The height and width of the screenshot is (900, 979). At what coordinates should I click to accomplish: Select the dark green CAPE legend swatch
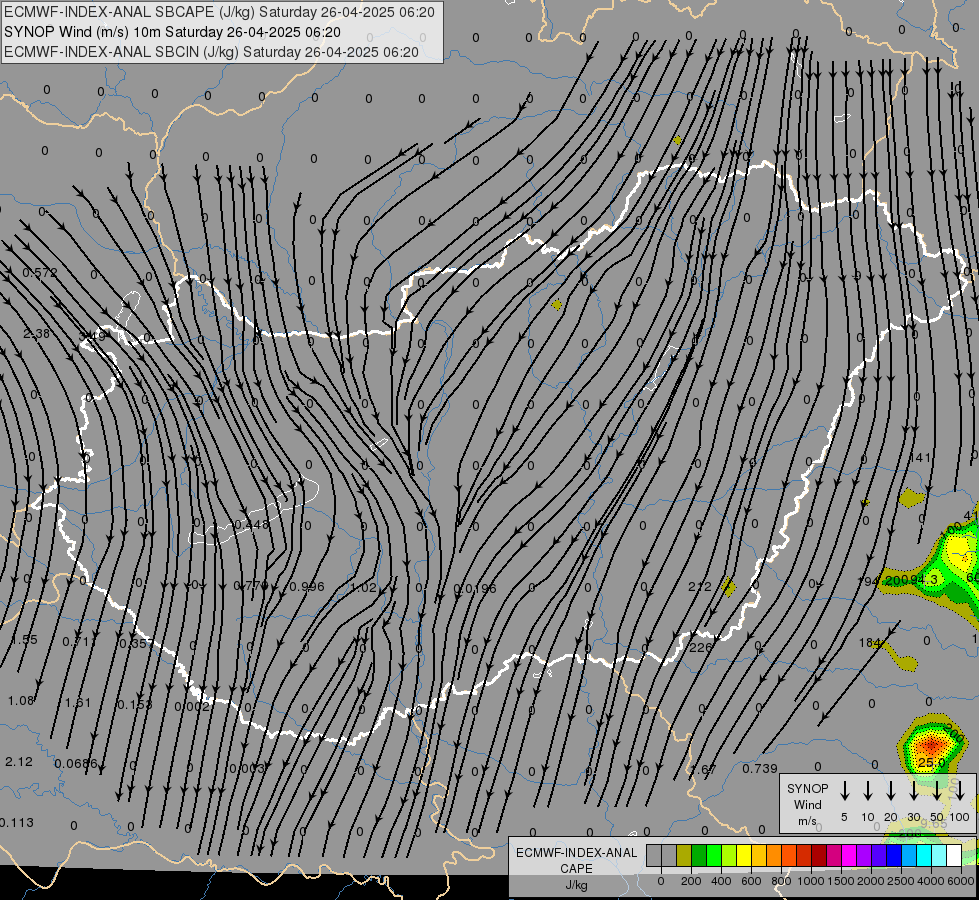tap(699, 855)
